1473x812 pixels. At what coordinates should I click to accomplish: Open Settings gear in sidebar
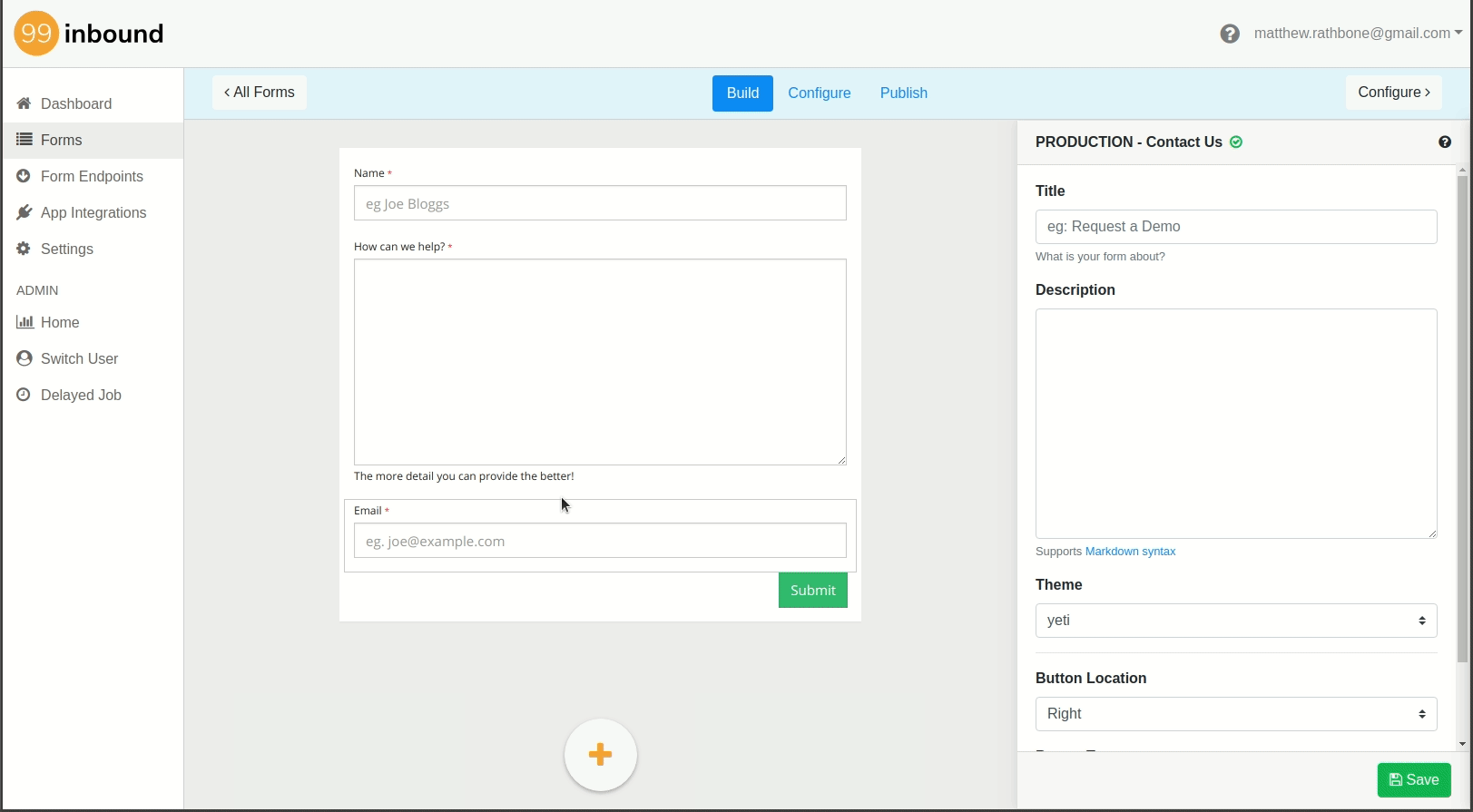[x=24, y=249]
